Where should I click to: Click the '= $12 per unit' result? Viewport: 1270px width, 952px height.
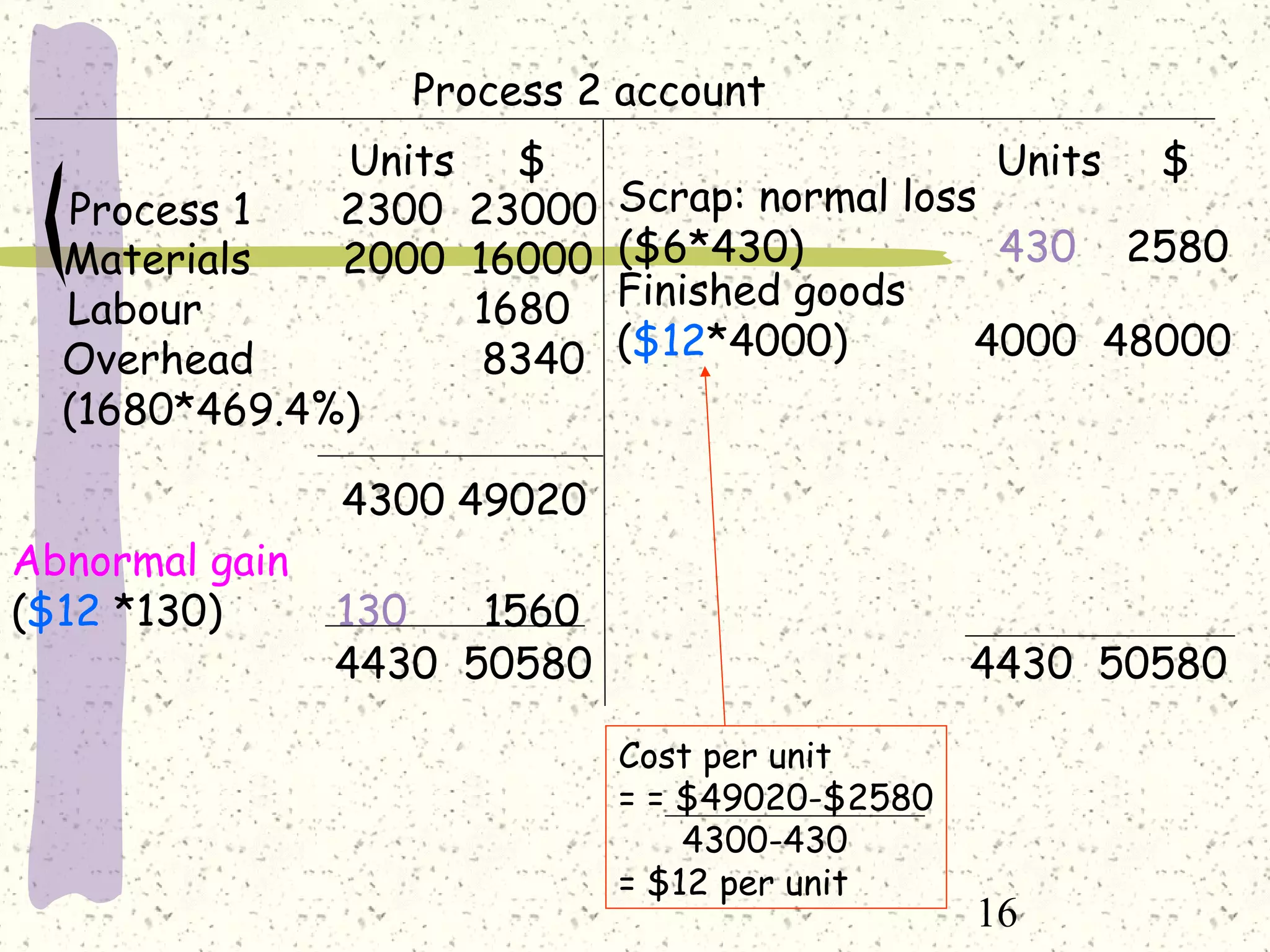pos(733,883)
